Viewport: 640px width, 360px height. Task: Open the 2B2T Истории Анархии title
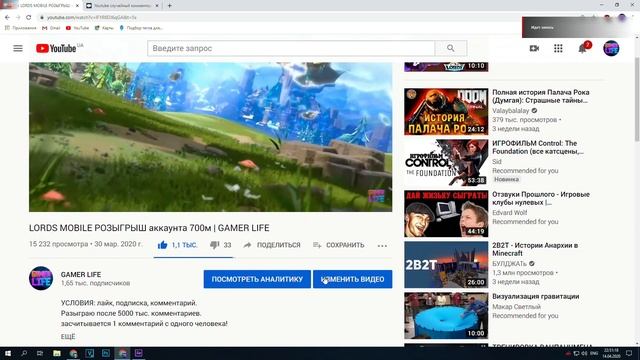click(x=535, y=249)
